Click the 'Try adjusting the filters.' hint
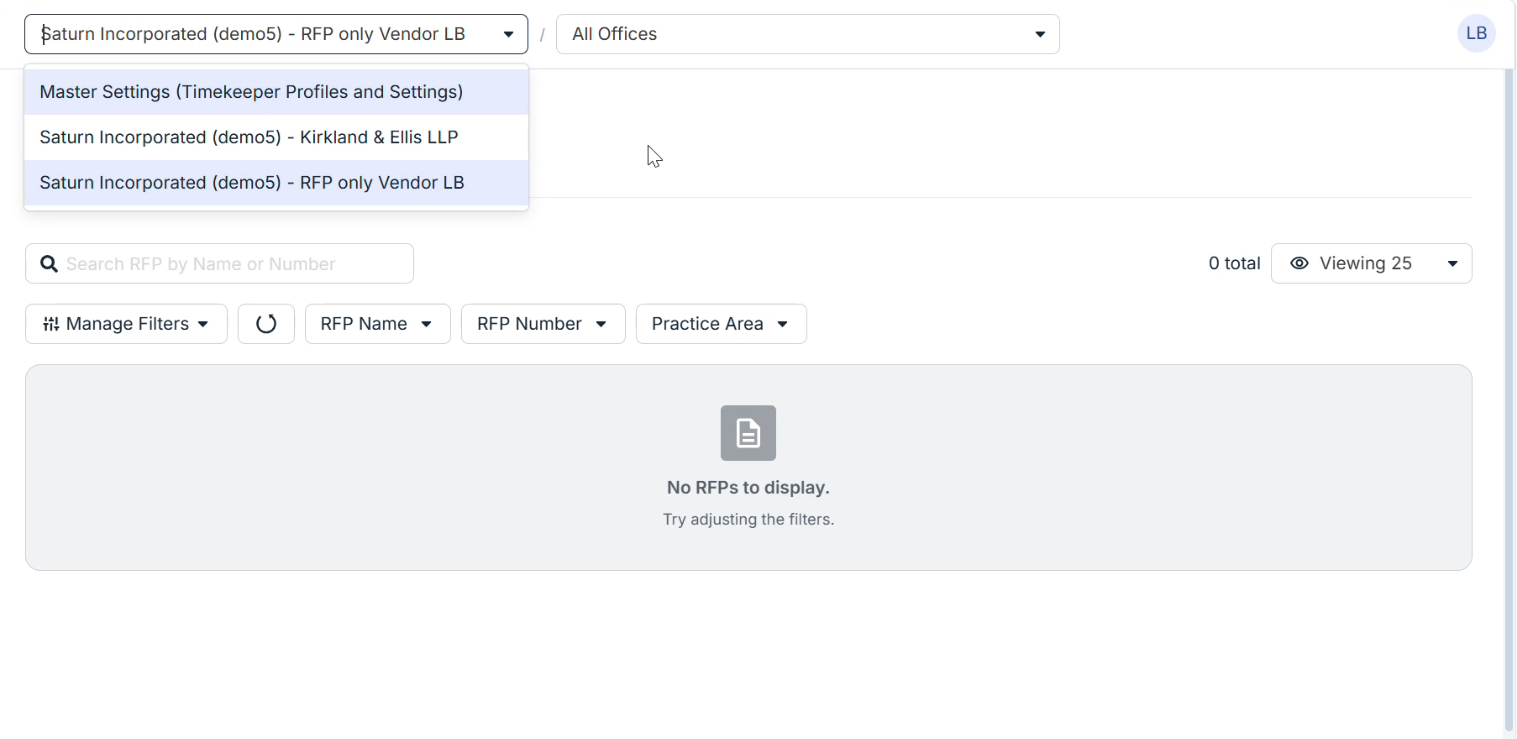This screenshot has height=739, width=1517. [748, 520]
